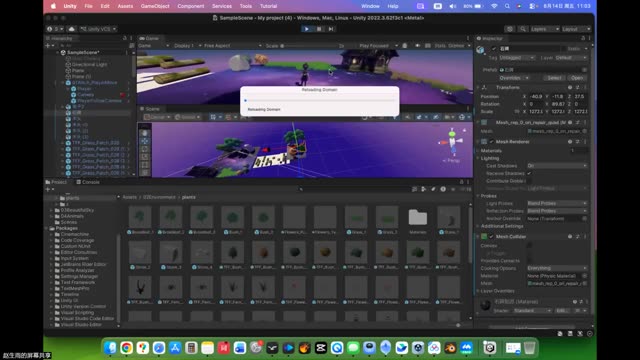Select the Move tool in Scene toolbar
Image resolution: width=640 pixels, height=360 pixels.
pyautogui.click(x=144, y=141)
